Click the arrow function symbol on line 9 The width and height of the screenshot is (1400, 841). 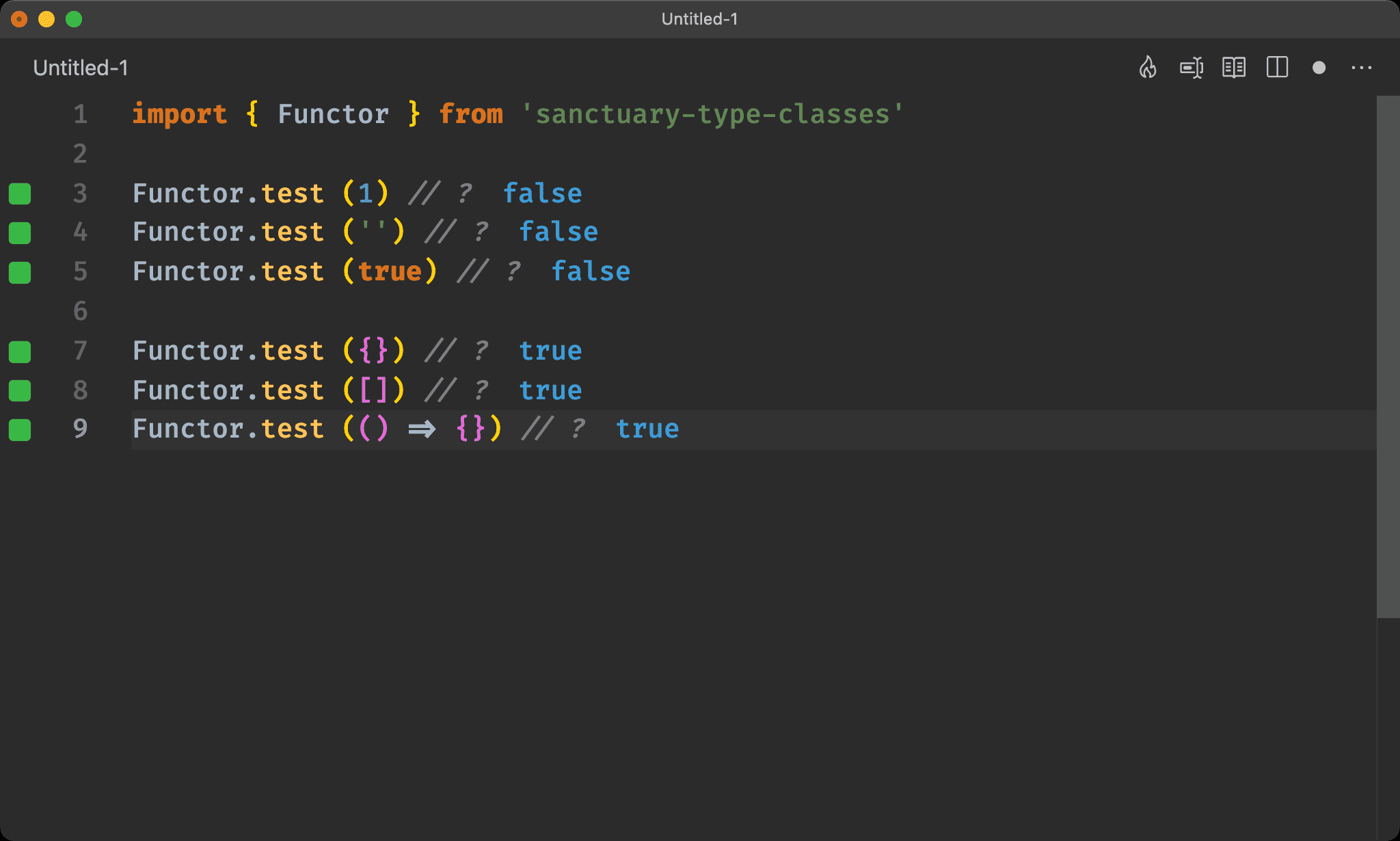click(422, 429)
